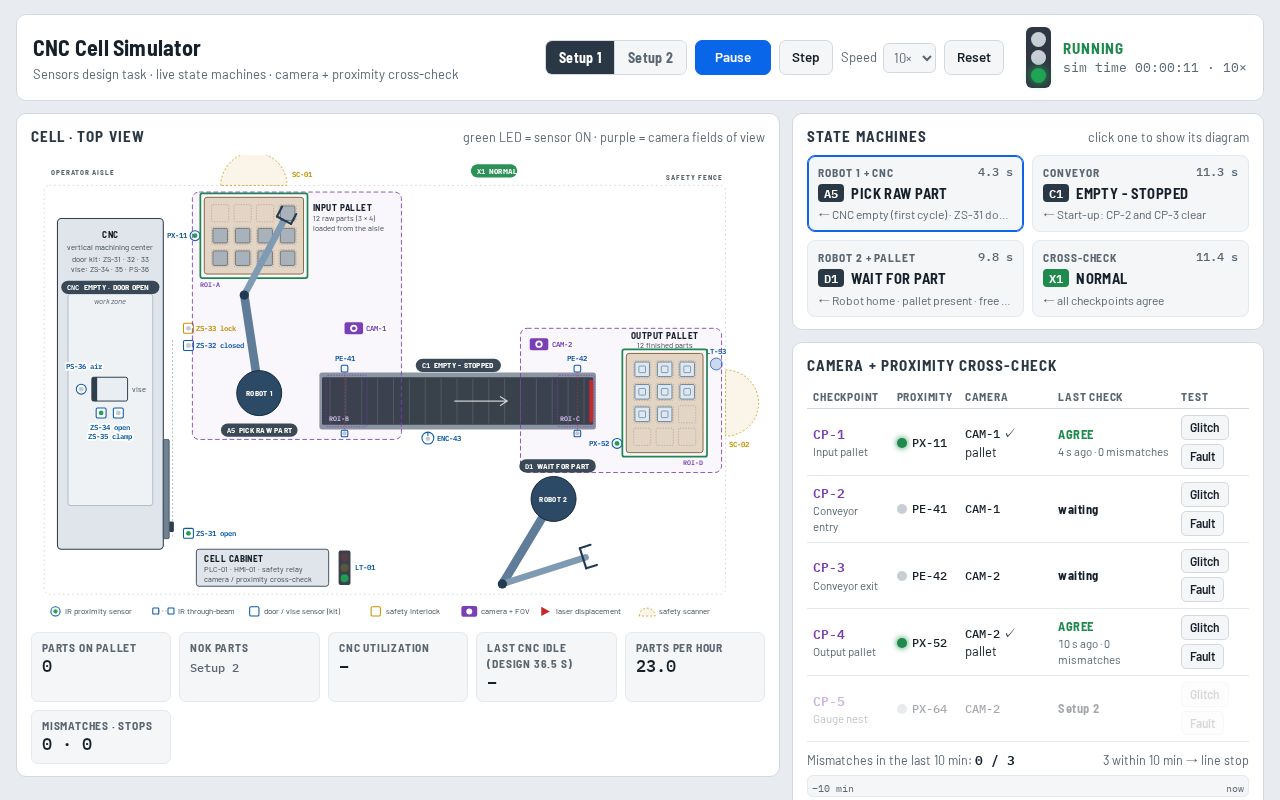The height and width of the screenshot is (800, 1280).
Task: Click the Robot 1 base circle
Action: [259, 393]
